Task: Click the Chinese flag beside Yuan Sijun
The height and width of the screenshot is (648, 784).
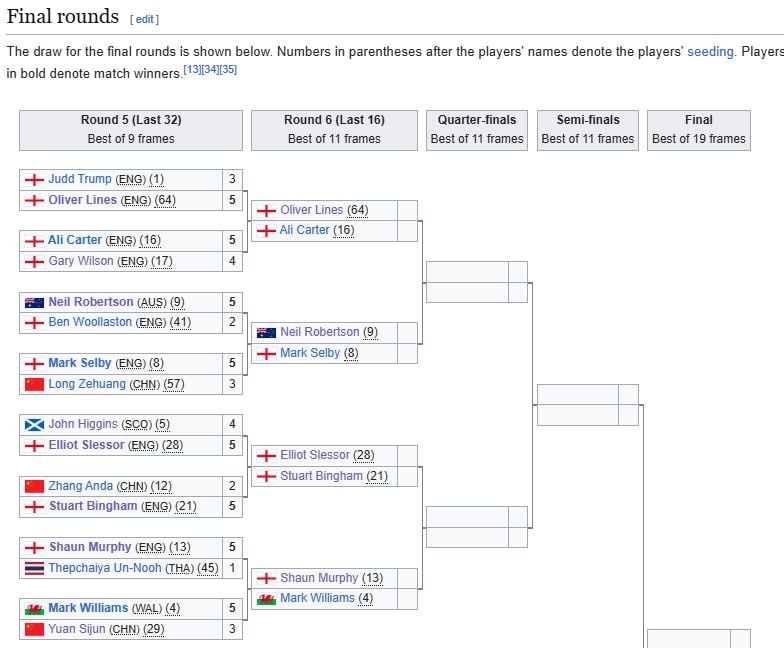Action: (34, 629)
